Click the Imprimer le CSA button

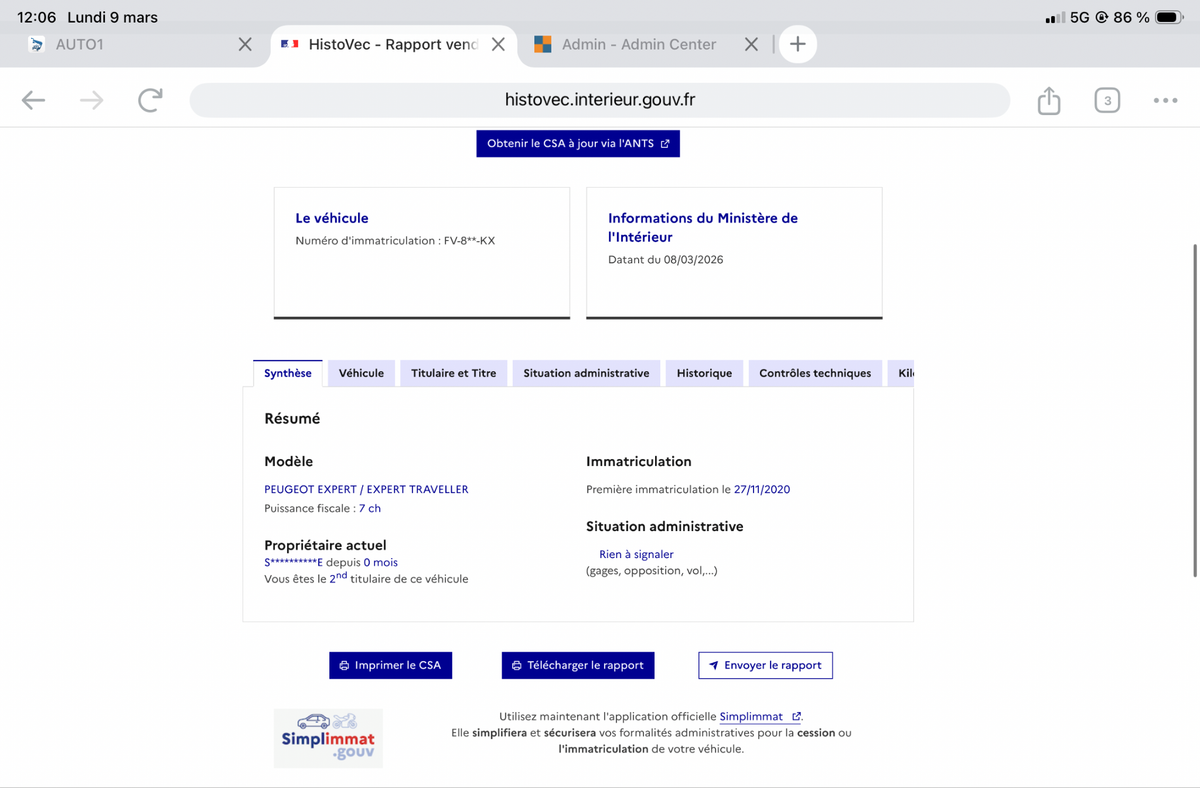pos(391,665)
